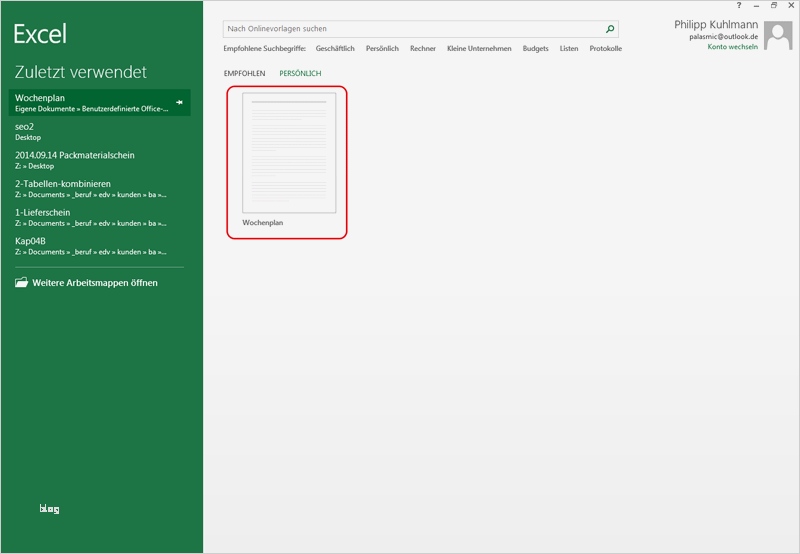
Task: Switch to the PERSÖNLICH tab
Action: [x=300, y=73]
